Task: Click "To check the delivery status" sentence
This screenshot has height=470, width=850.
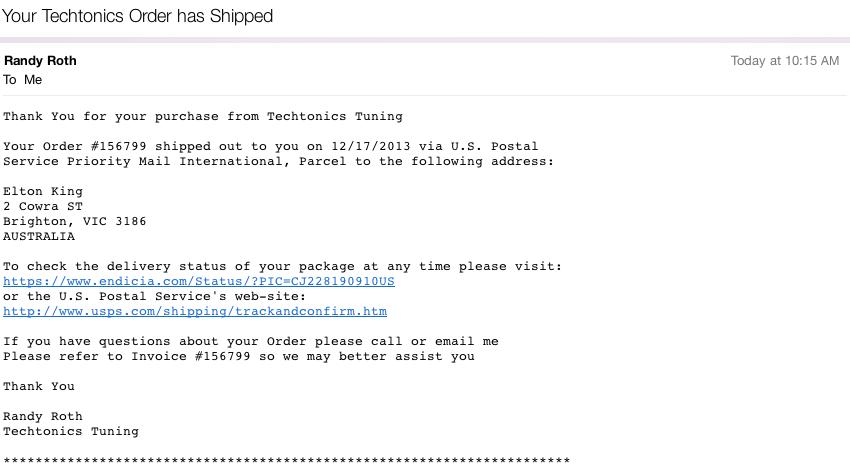Action: click(x=282, y=266)
